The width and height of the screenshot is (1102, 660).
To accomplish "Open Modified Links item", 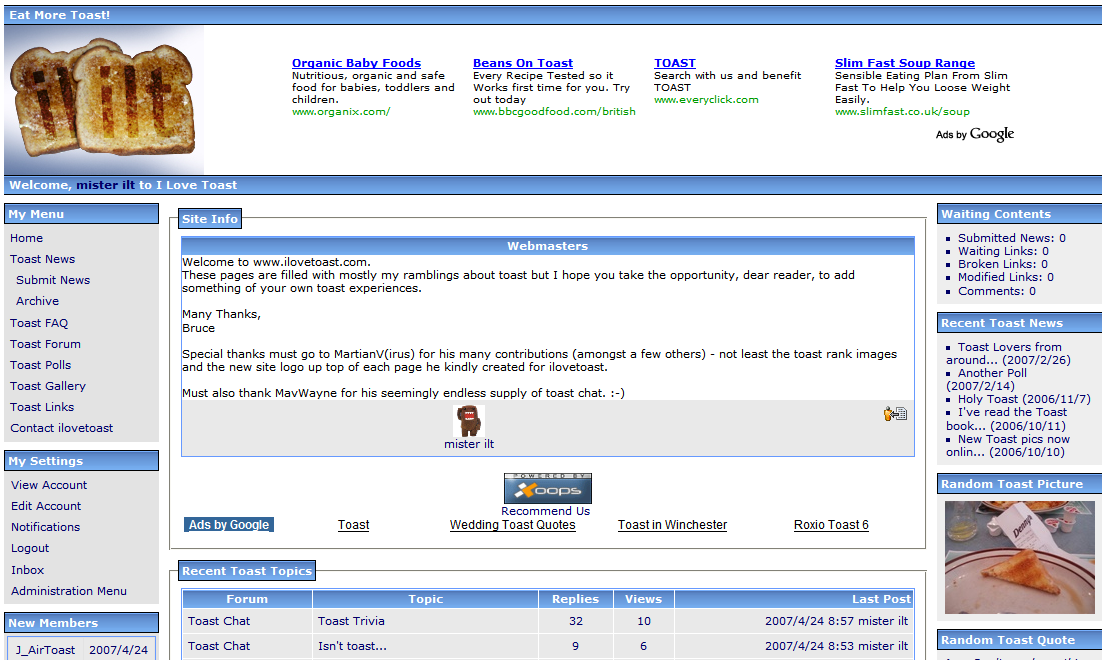I will 1006,278.
